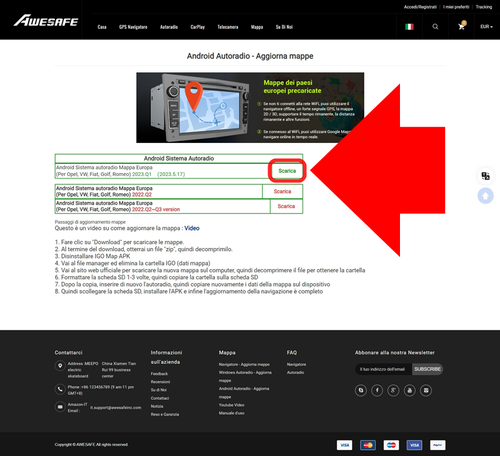The height and width of the screenshot is (456, 500).
Task: Open Navigatore - Aggiorna mappe footer link
Action: (x=244, y=364)
